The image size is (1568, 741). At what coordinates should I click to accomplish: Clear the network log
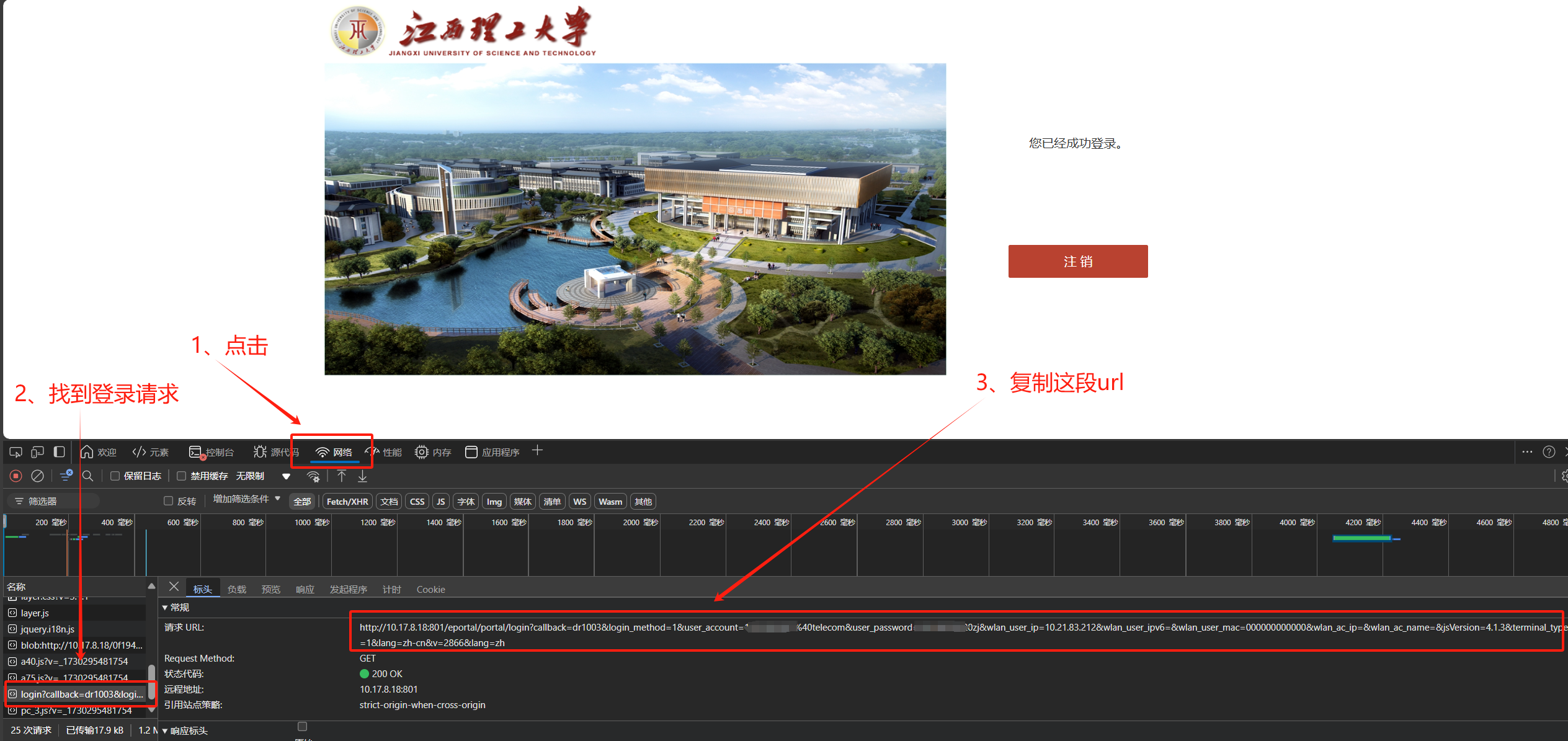(x=37, y=476)
